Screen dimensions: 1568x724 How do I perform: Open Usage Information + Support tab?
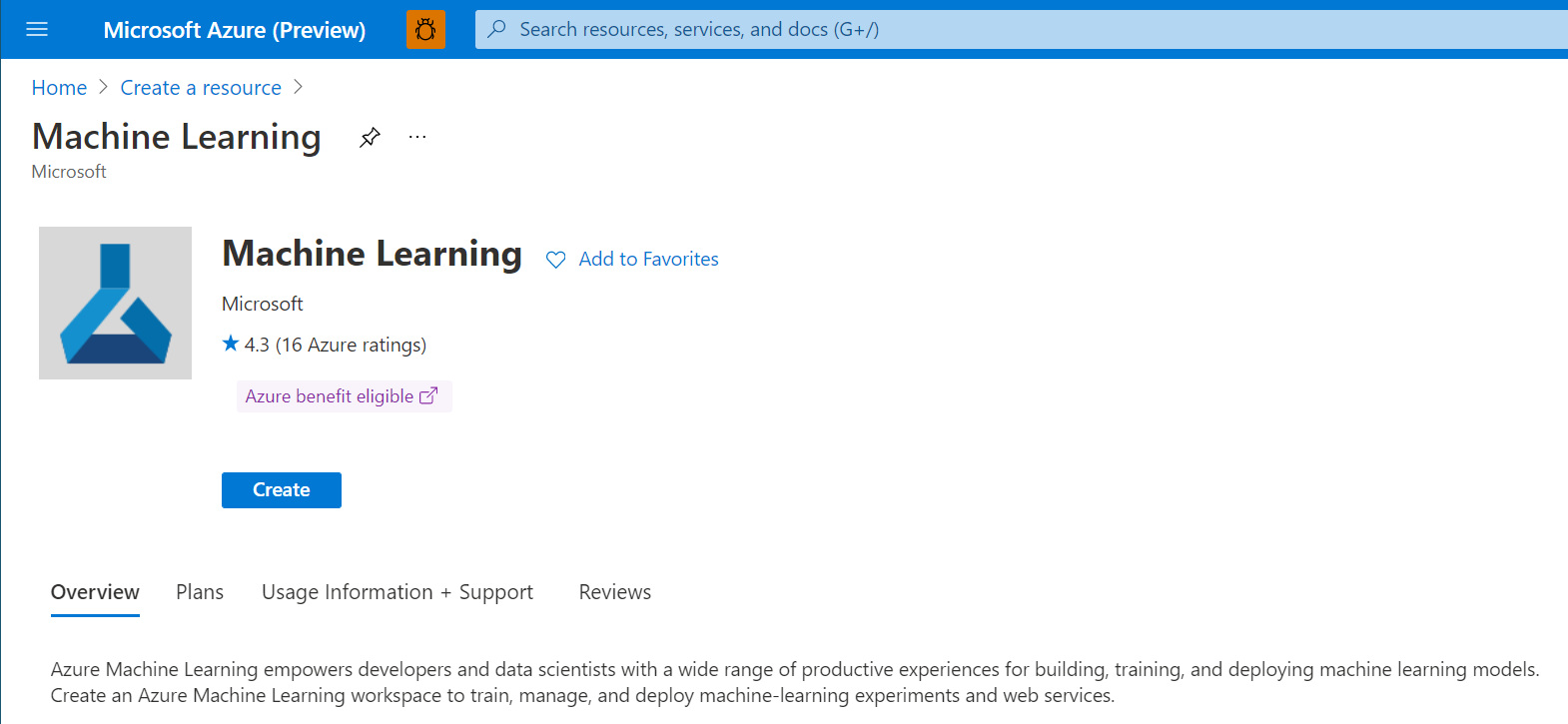(x=397, y=592)
